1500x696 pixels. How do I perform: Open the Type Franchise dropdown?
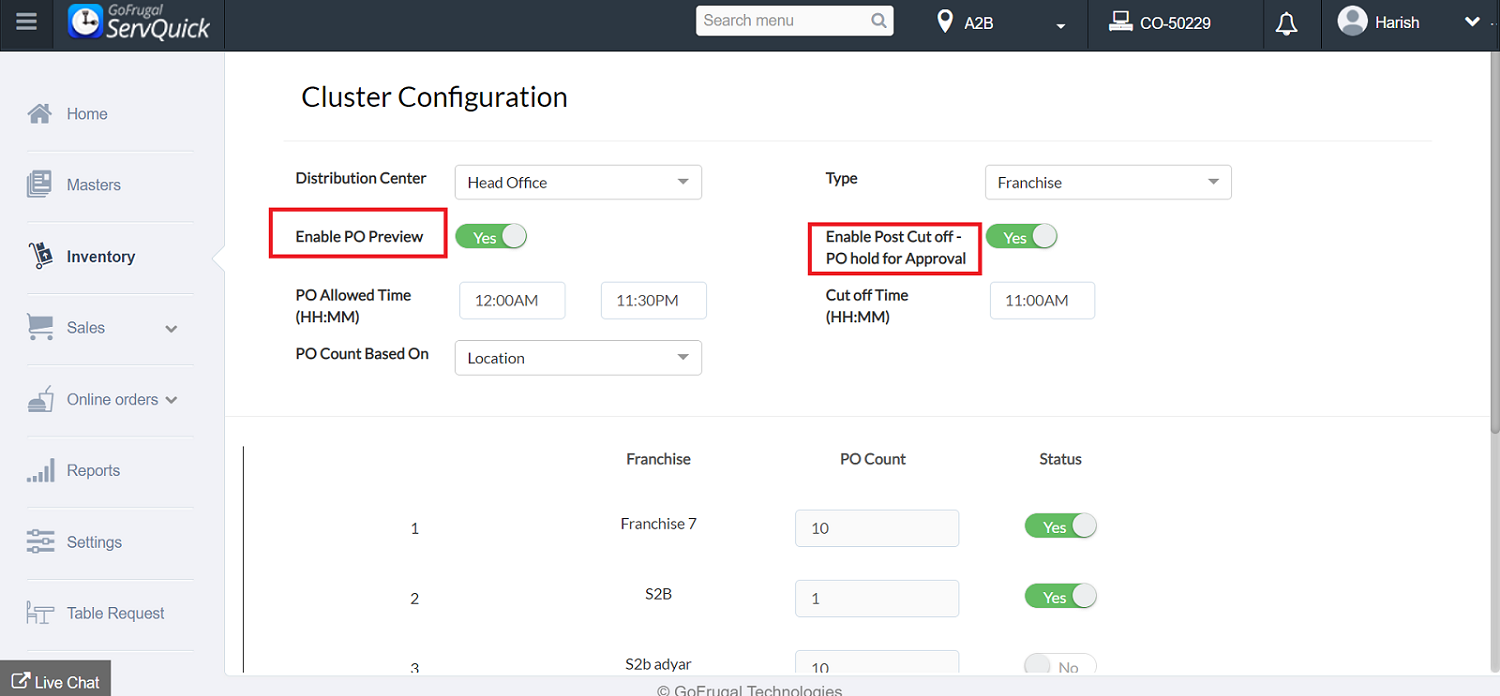[1108, 182]
